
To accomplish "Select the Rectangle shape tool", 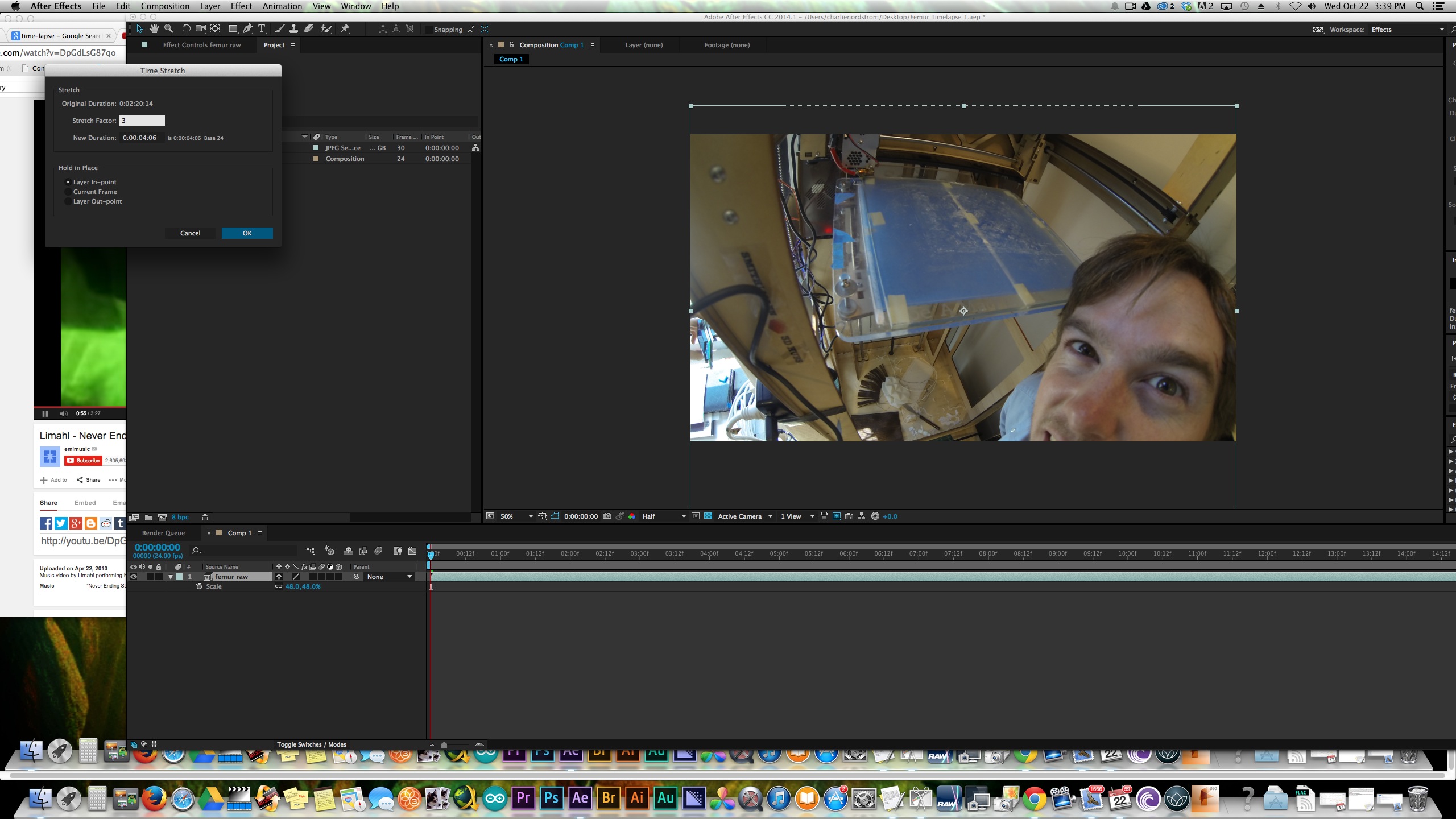I will click(233, 29).
